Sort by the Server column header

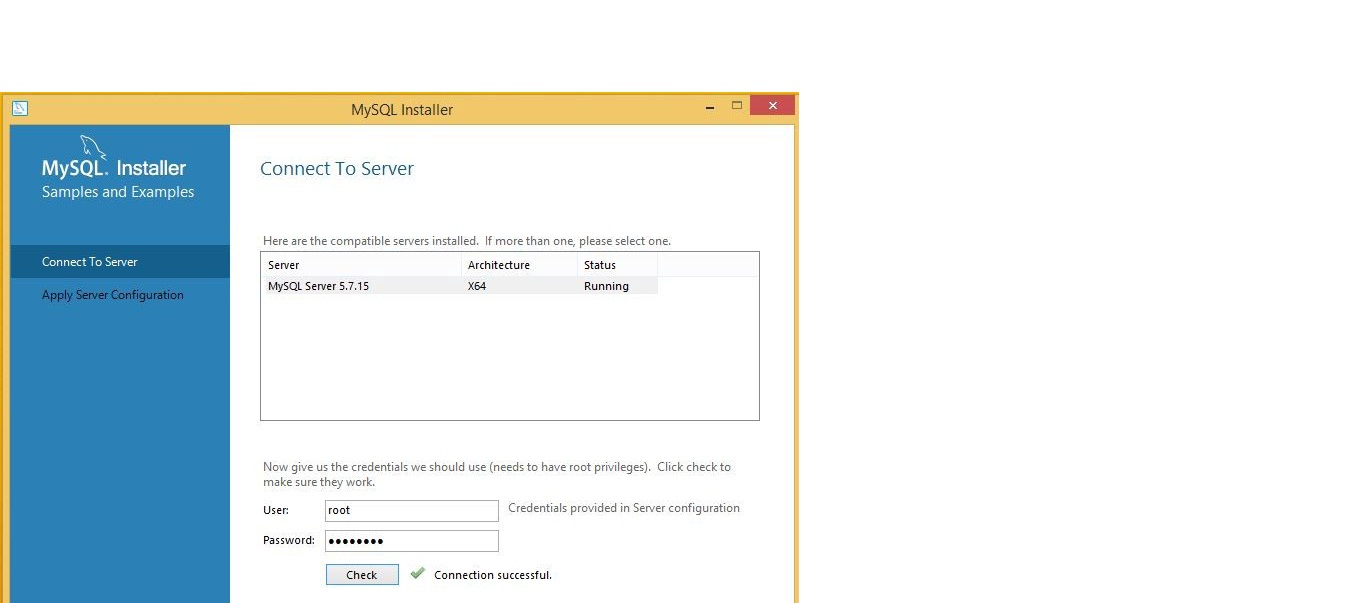360,265
